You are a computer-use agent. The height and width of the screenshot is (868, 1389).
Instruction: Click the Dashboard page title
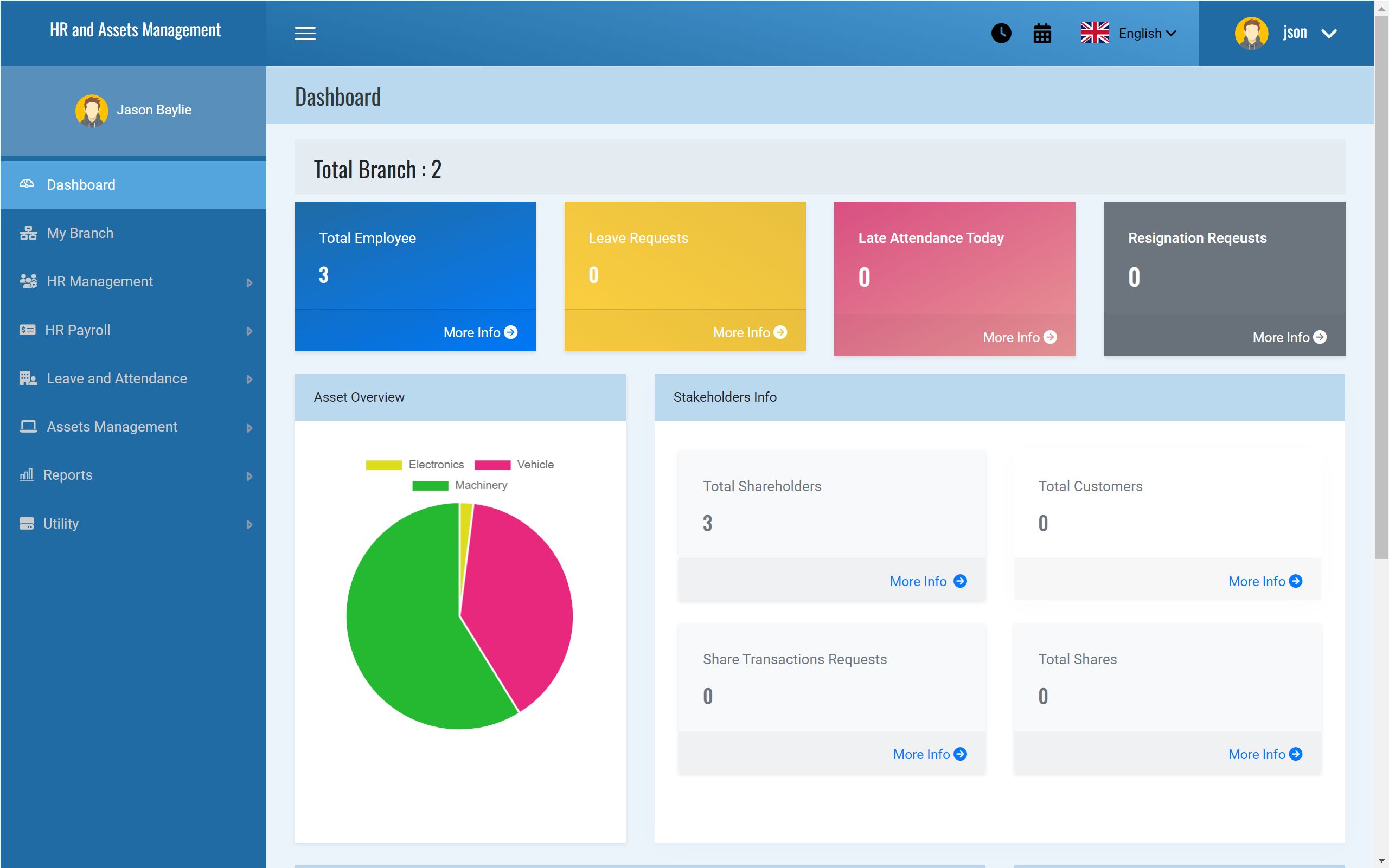point(338,97)
